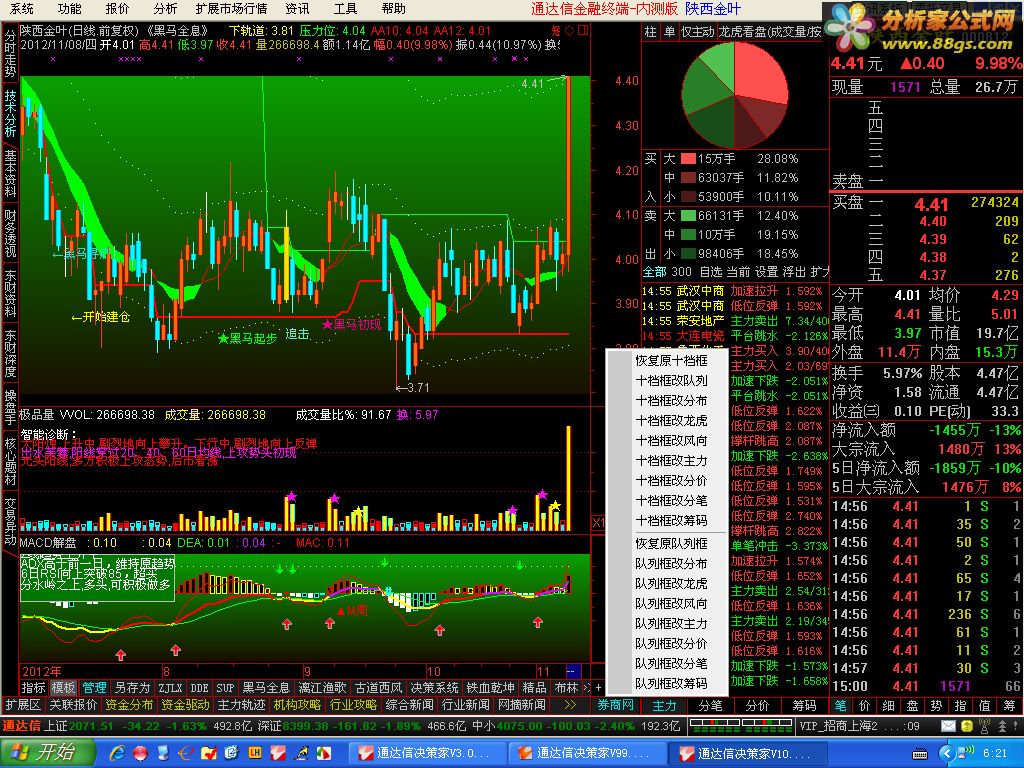
Task: Toggle the 柱 display button
Action: (650, 31)
